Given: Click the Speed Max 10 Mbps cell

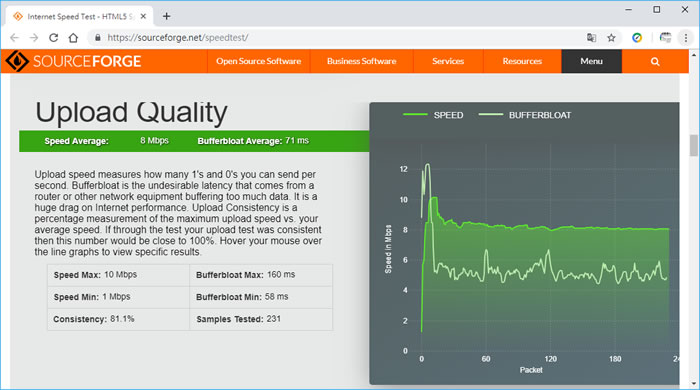Looking at the screenshot, I should click(118, 275).
